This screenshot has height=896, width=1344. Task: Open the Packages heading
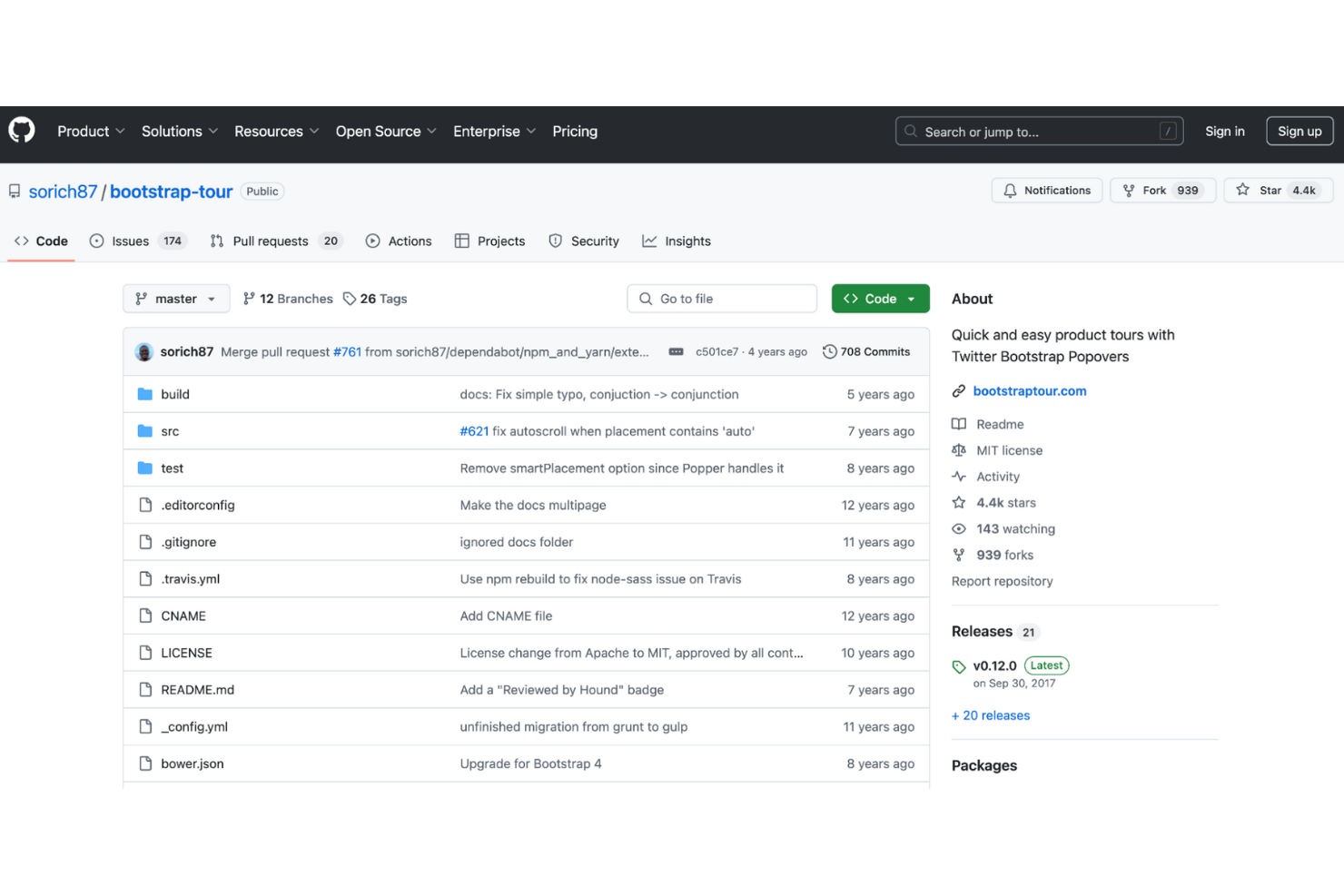(x=984, y=766)
